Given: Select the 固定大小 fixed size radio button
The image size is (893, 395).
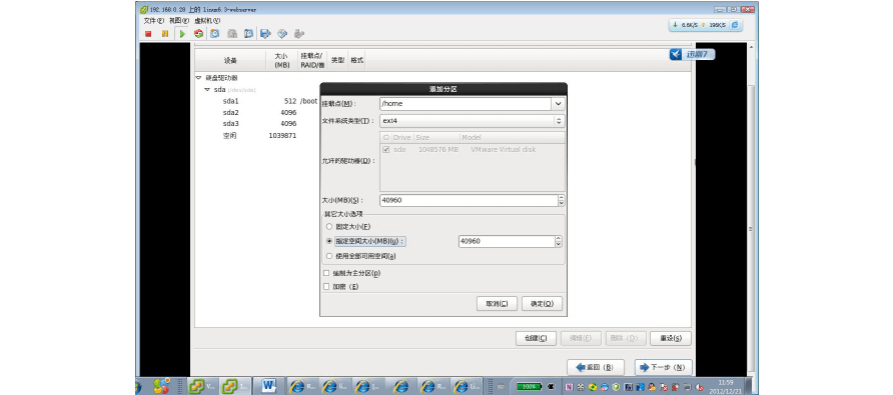Looking at the screenshot, I should pos(329,227).
